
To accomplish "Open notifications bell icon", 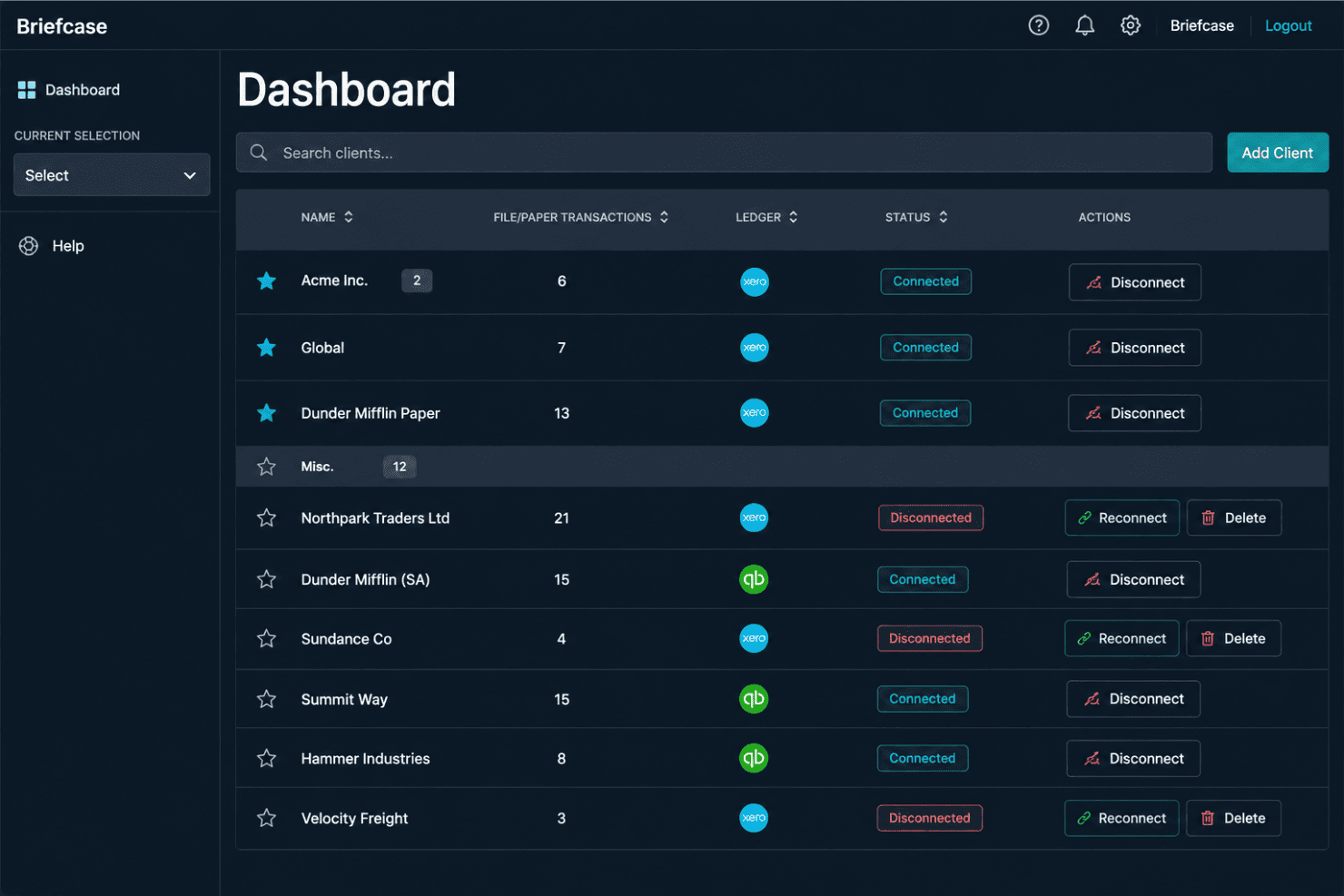I will [1084, 25].
